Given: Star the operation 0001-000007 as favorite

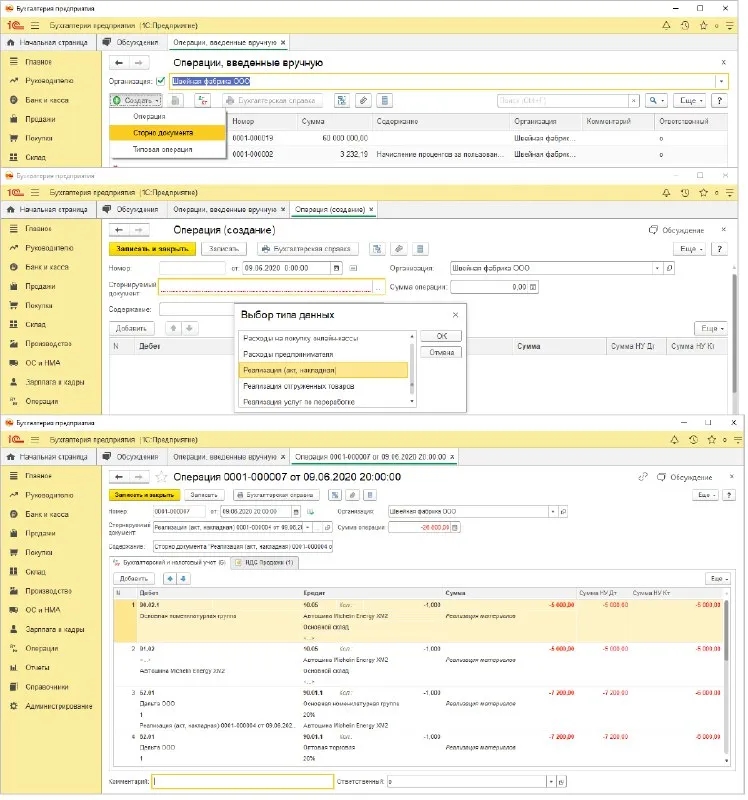Looking at the screenshot, I should pyautogui.click(x=160, y=477).
